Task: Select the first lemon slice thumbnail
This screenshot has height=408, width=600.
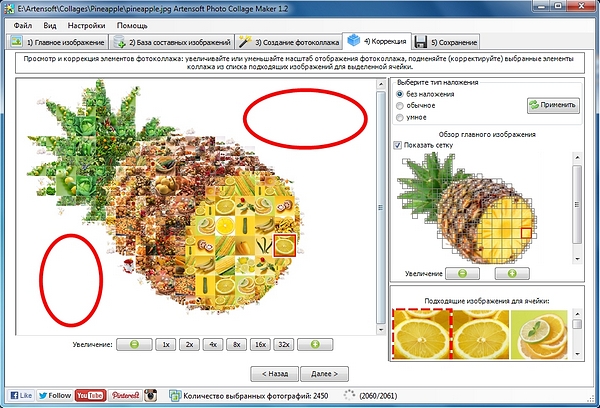Action: [x=422, y=335]
